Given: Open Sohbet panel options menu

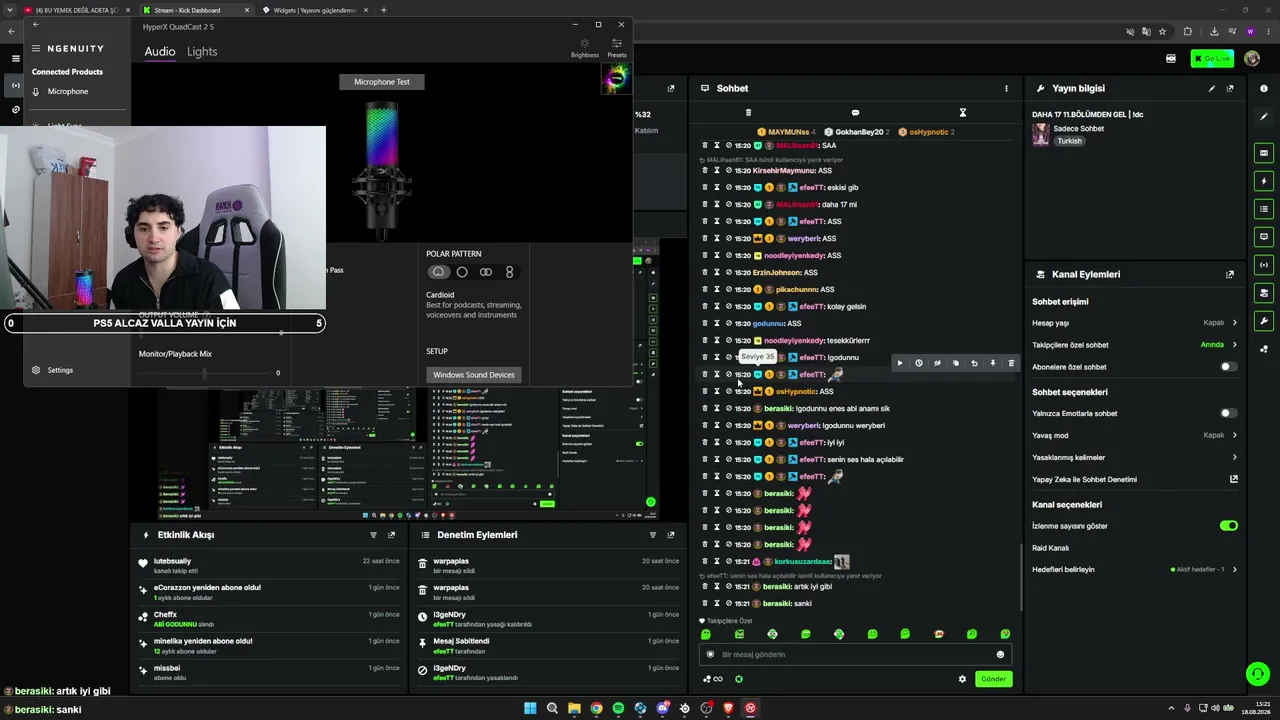Looking at the screenshot, I should 1006,88.
